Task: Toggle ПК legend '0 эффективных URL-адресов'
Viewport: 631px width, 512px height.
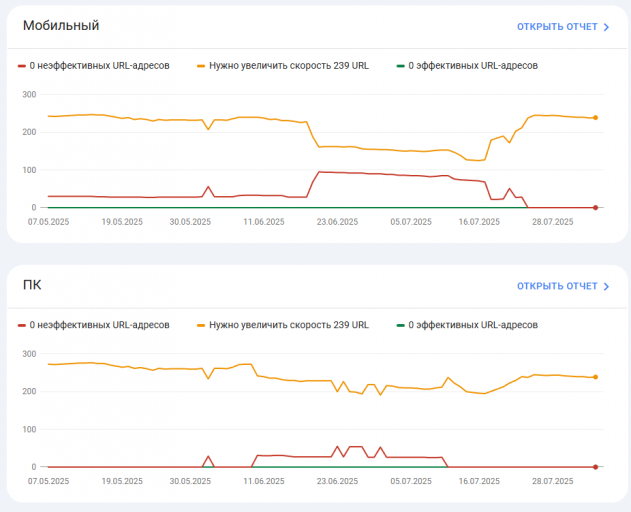Action: click(x=467, y=325)
